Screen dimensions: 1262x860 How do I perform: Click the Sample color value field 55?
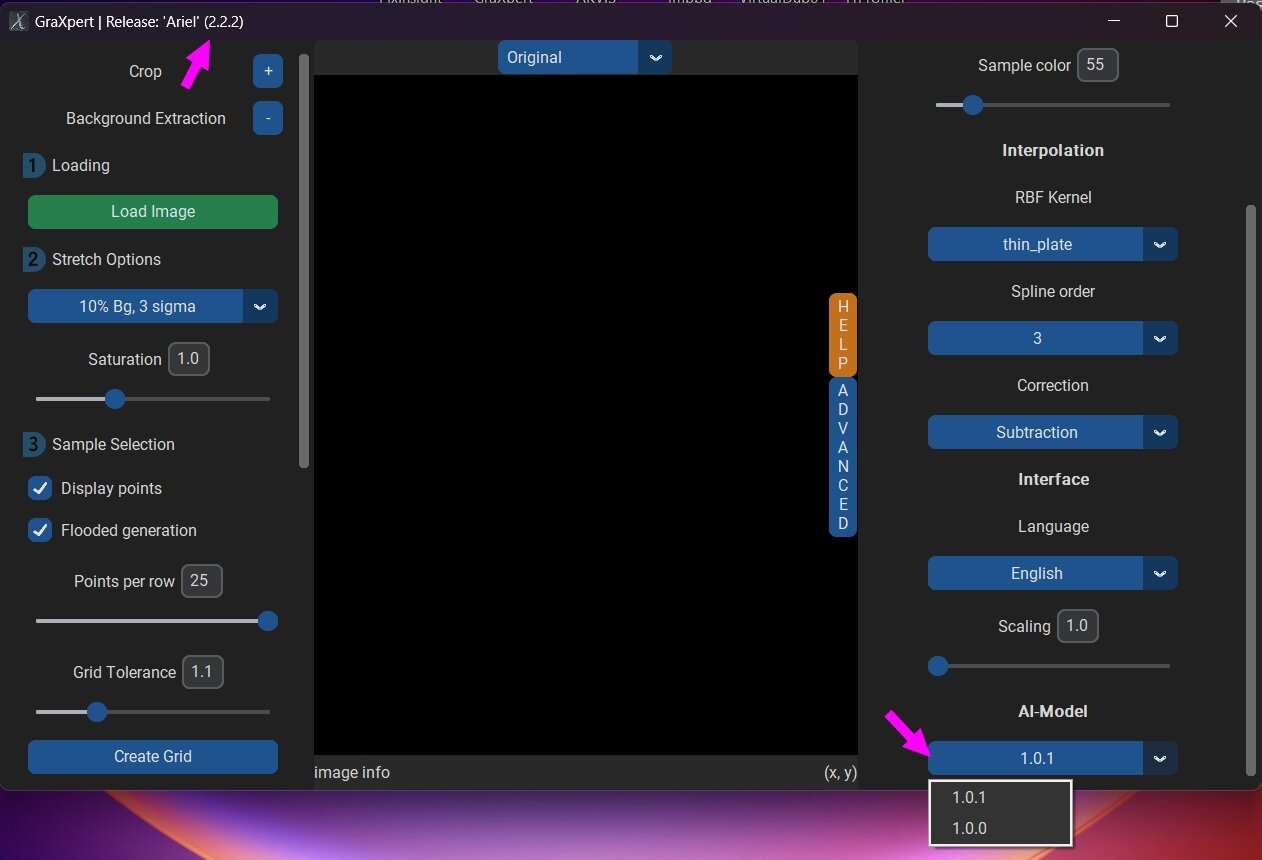click(x=1097, y=65)
